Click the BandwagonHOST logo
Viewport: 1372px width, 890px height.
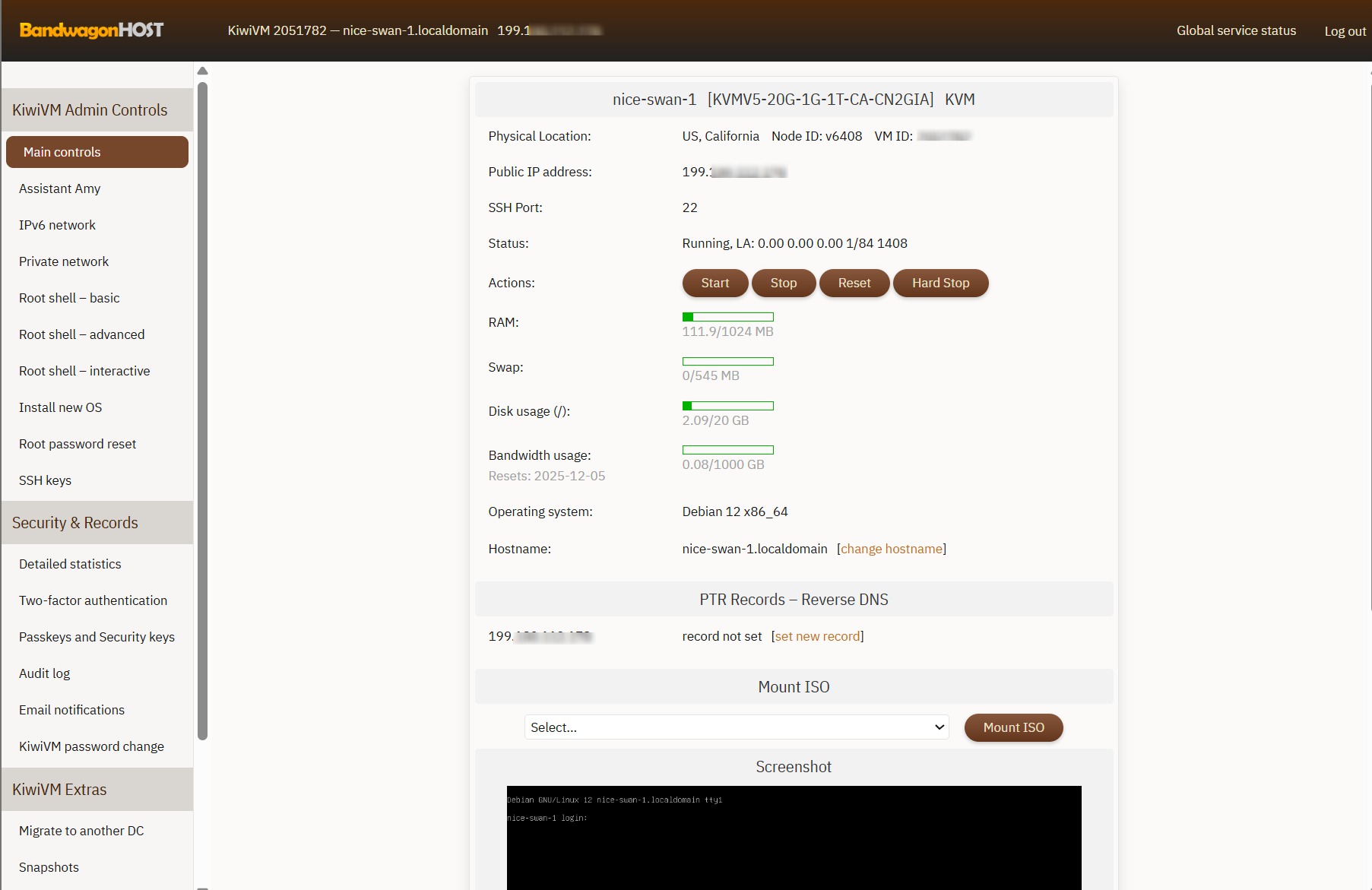pyautogui.click(x=91, y=30)
